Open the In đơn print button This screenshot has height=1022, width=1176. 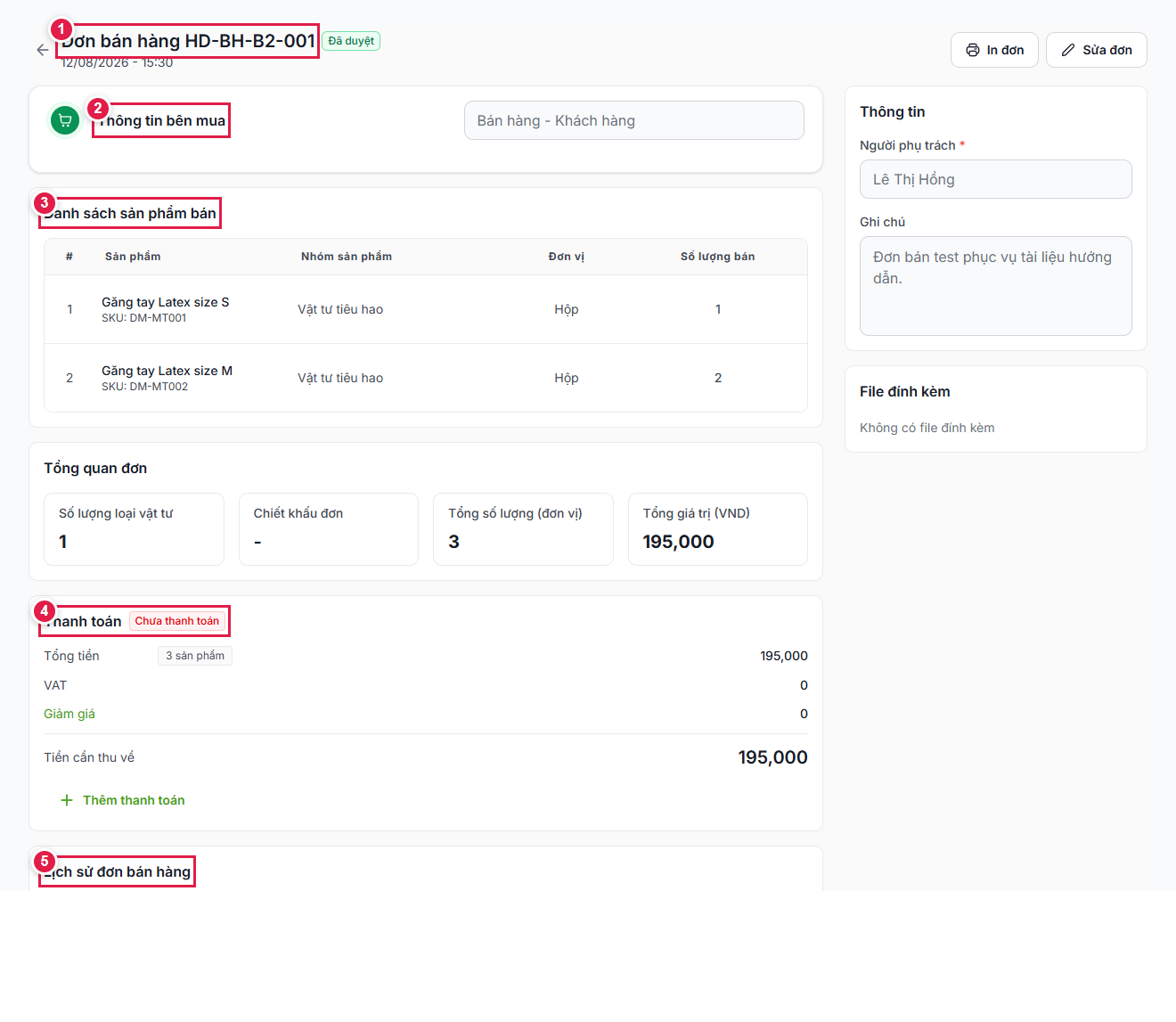994,50
